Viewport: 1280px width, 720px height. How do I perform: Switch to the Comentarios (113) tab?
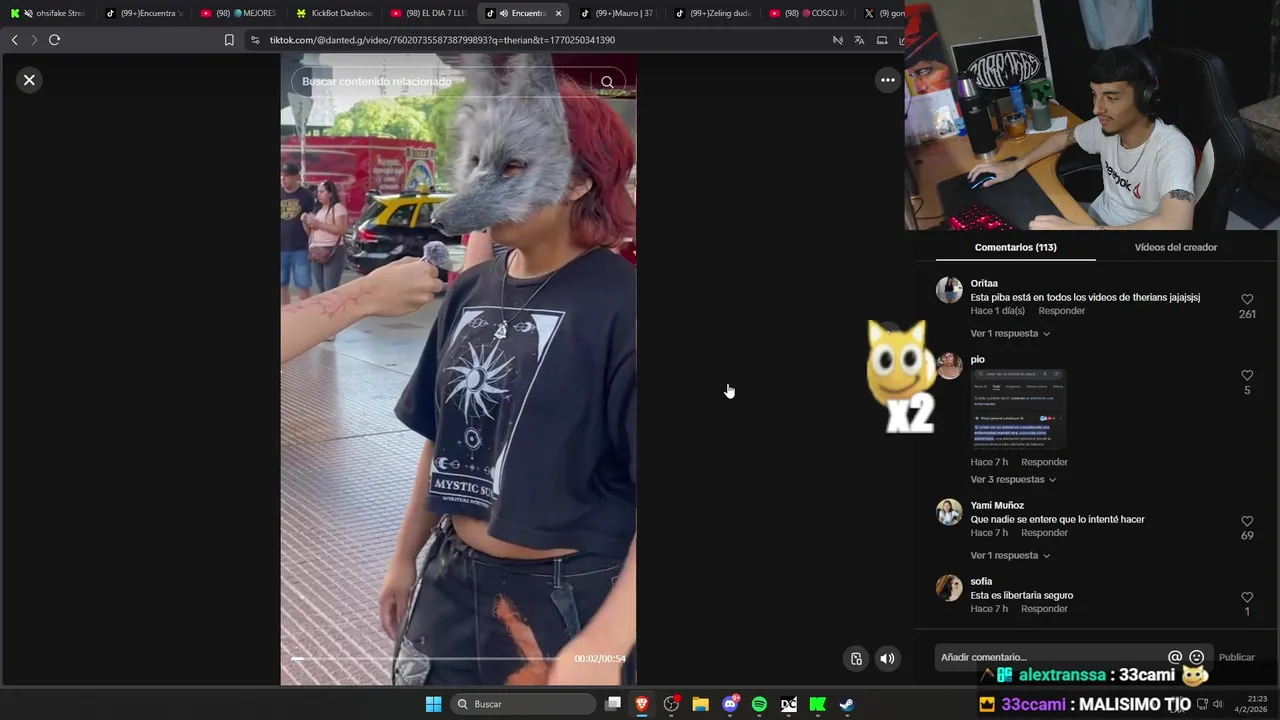(x=1015, y=247)
